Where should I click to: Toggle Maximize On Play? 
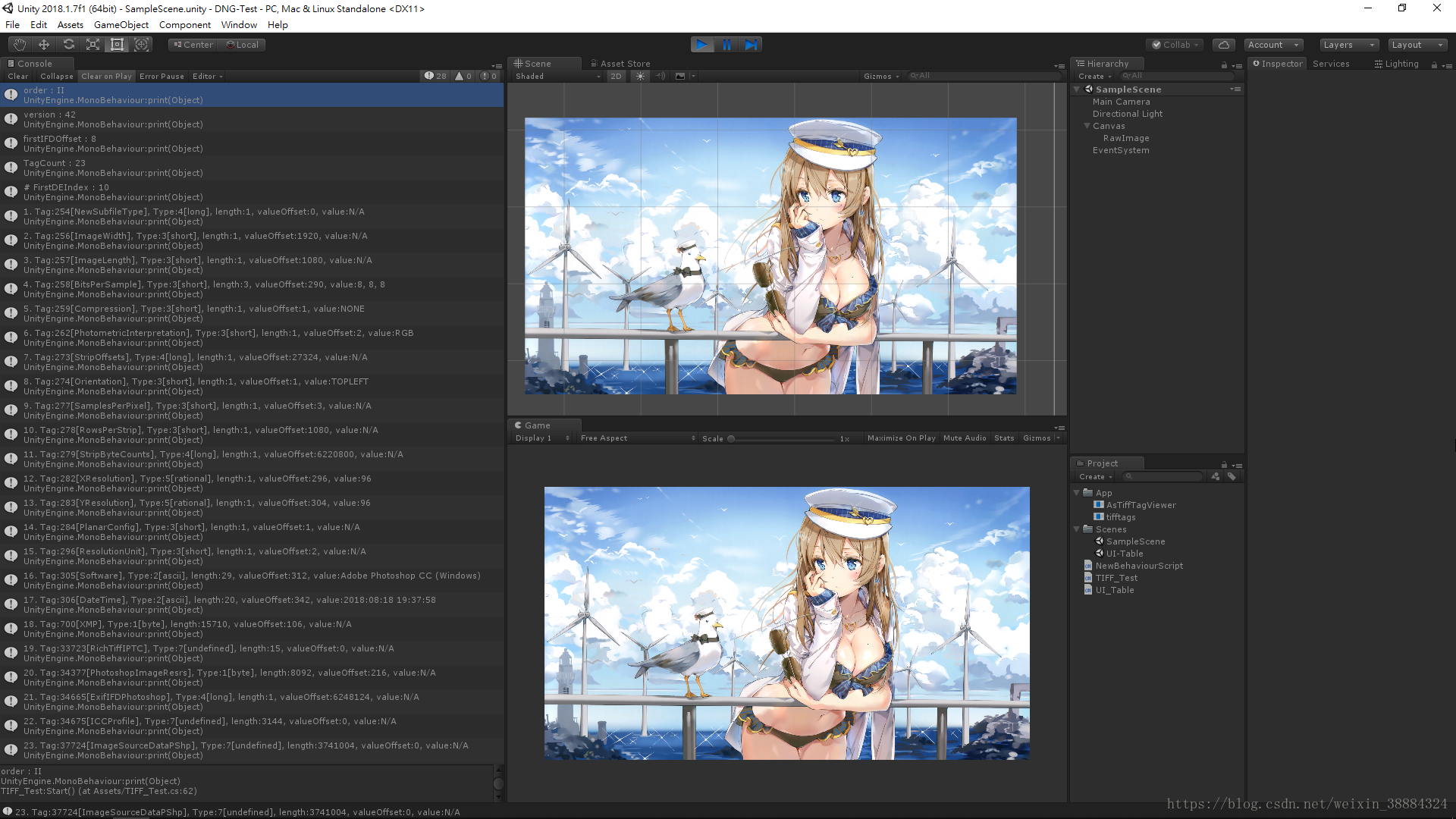coord(901,438)
